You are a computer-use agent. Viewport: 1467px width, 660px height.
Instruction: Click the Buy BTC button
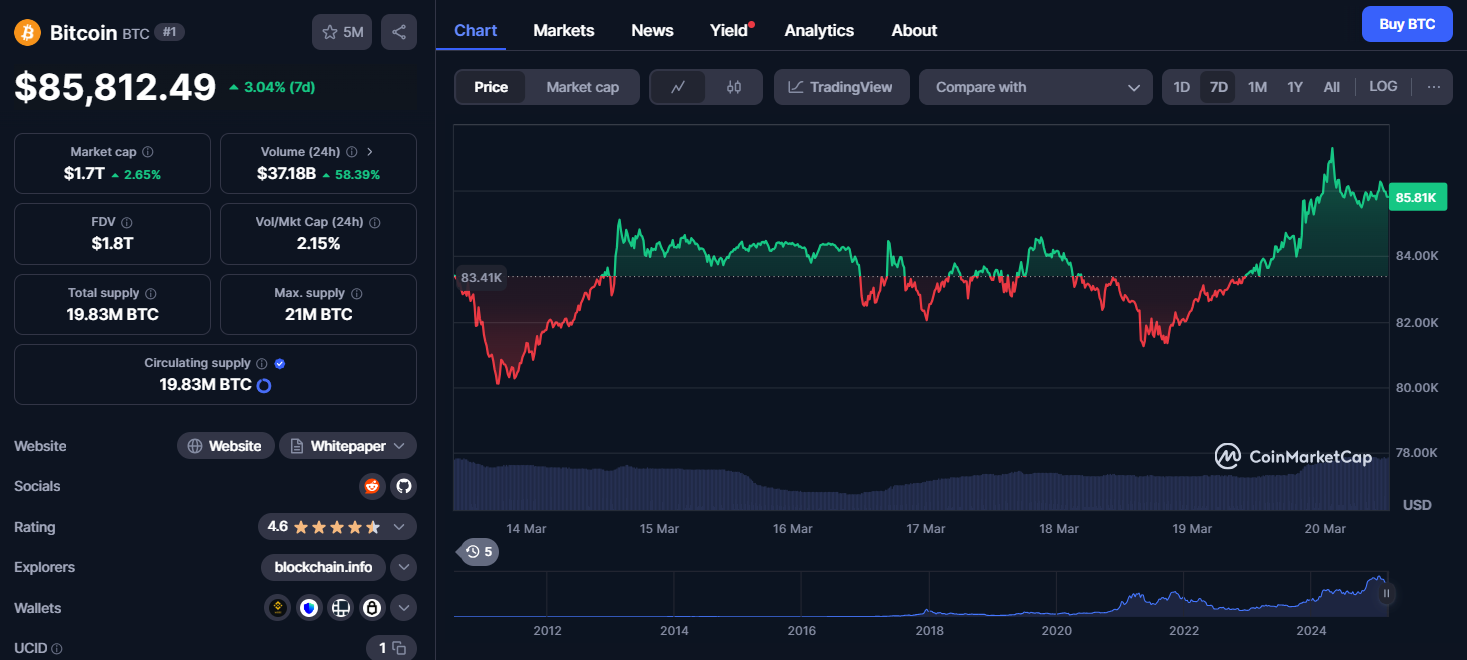point(1407,24)
